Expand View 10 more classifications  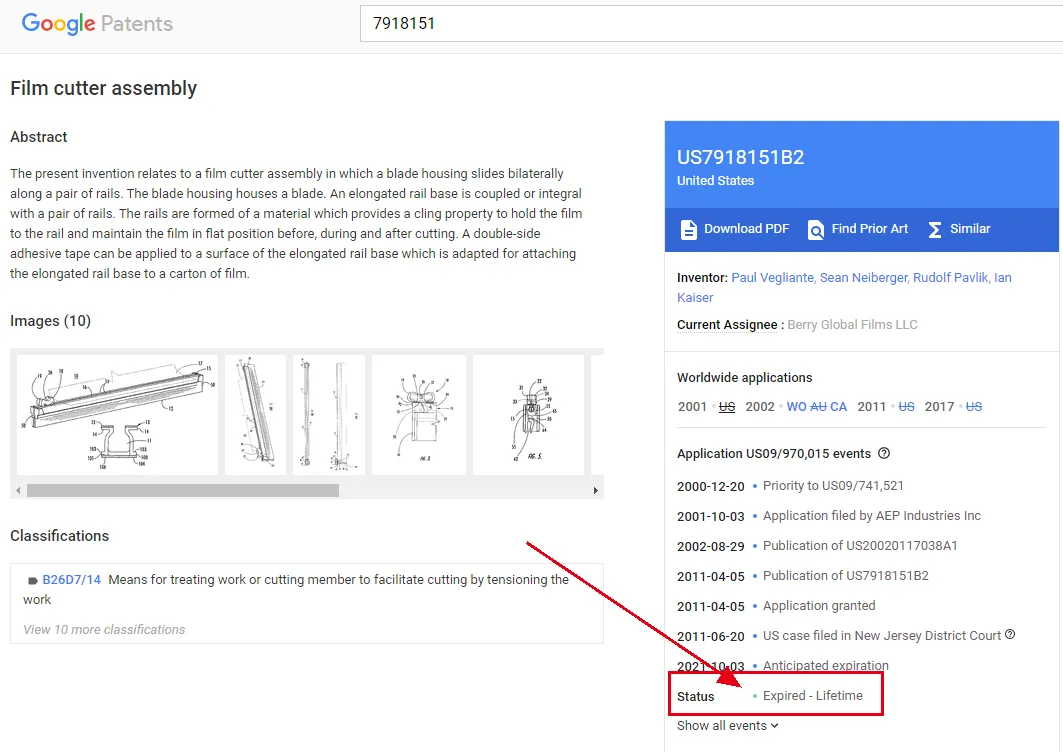point(104,629)
